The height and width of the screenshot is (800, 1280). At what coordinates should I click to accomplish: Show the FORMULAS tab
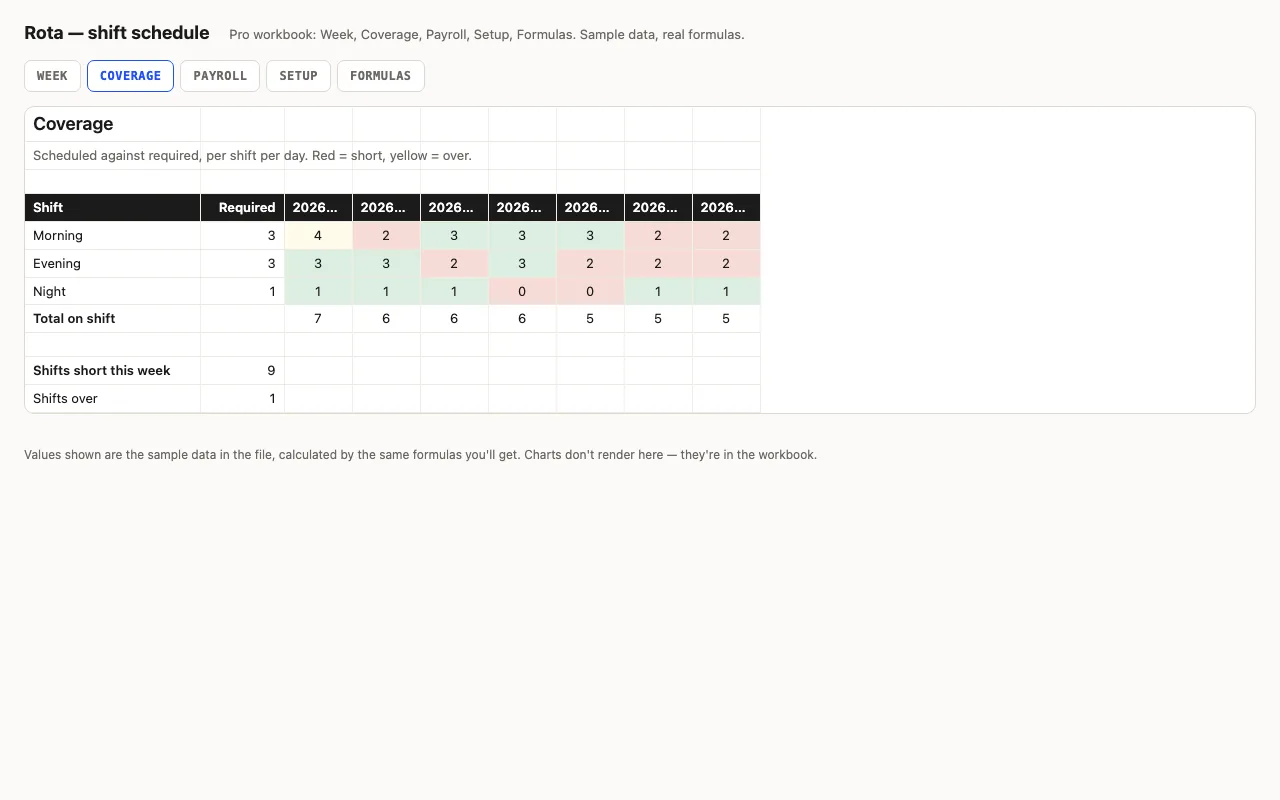click(380, 76)
